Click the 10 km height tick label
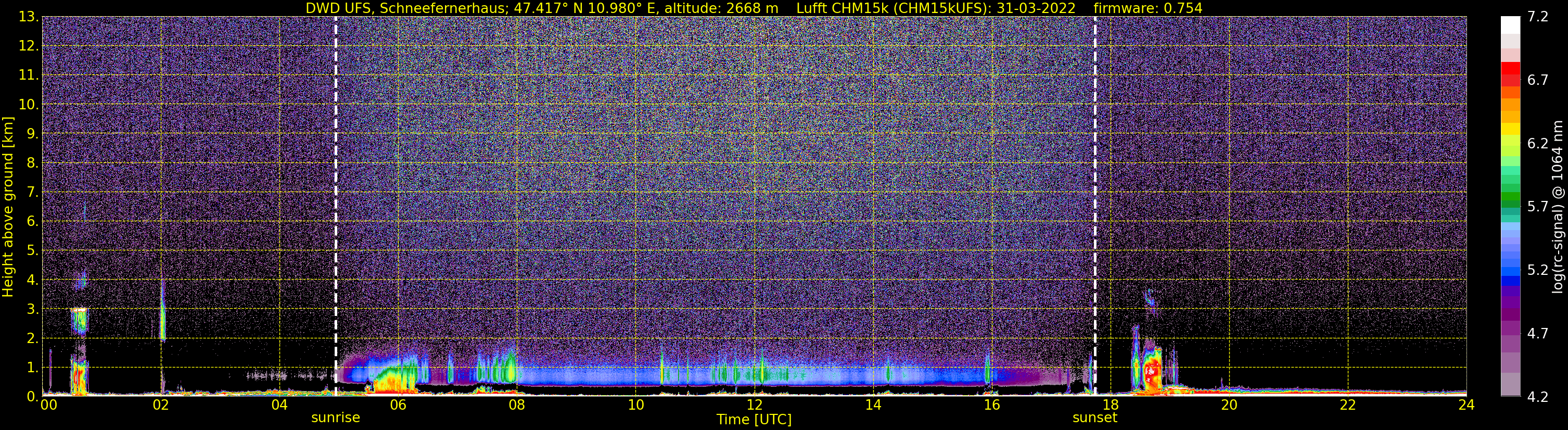1568x430 pixels. (x=28, y=105)
